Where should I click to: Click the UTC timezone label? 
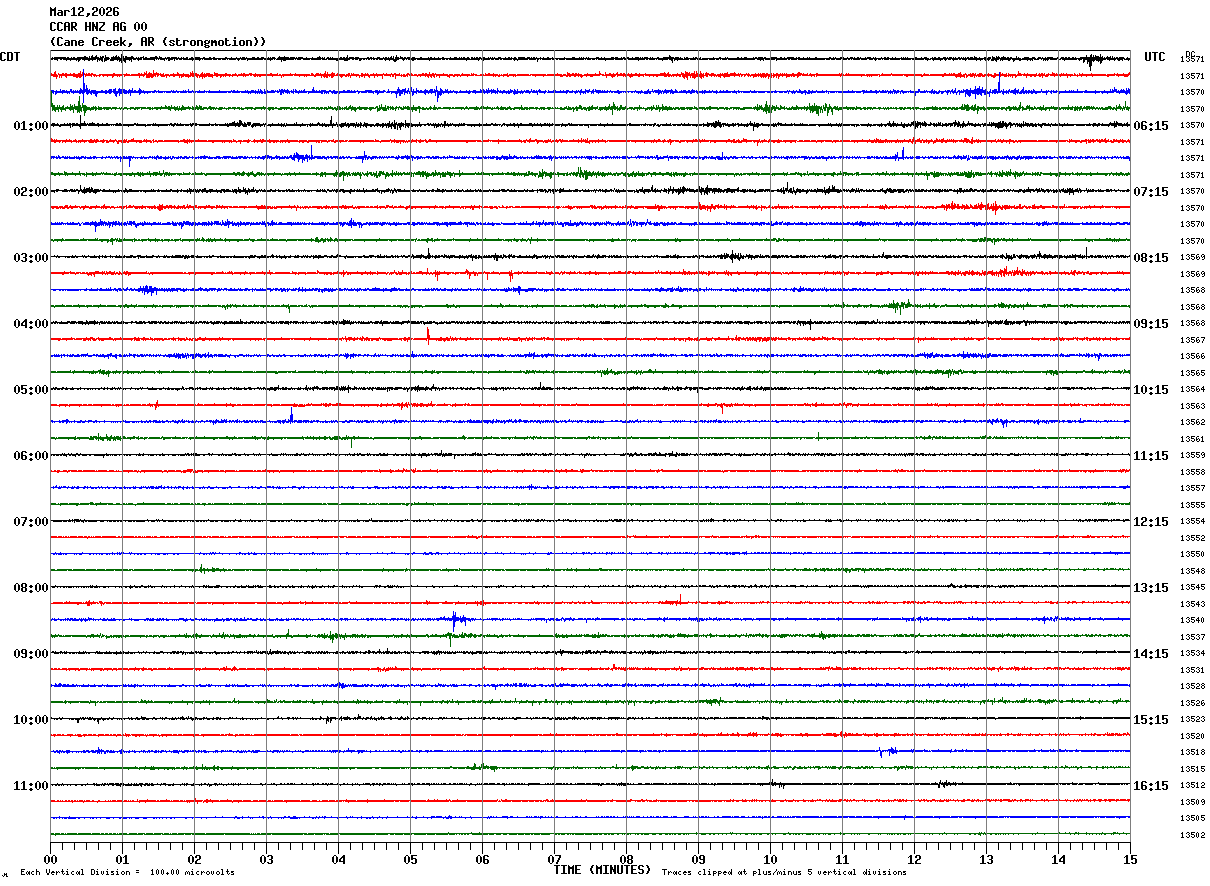click(1155, 57)
